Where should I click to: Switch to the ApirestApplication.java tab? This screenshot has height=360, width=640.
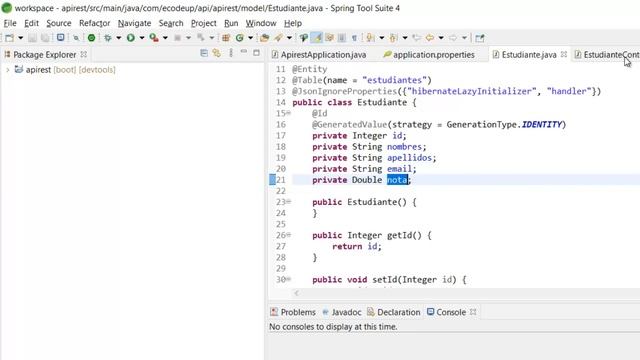[x=319, y=55]
